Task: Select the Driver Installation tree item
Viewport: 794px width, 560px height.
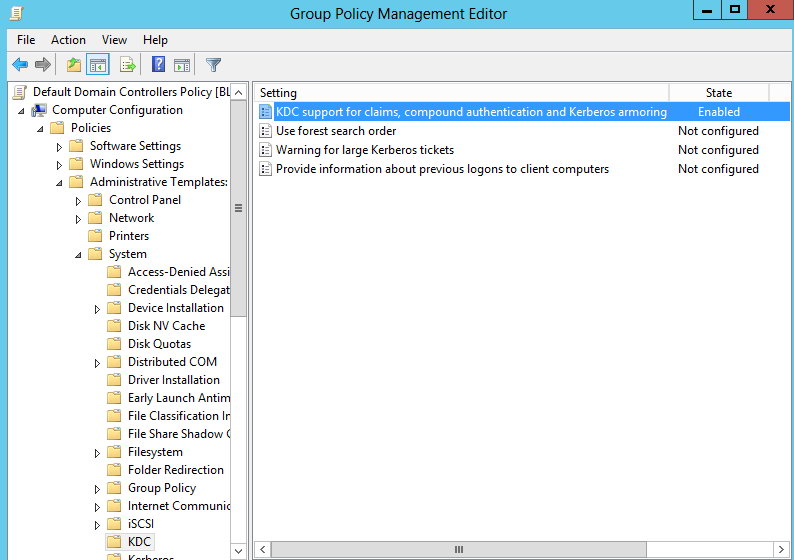Action: pyautogui.click(x=174, y=380)
